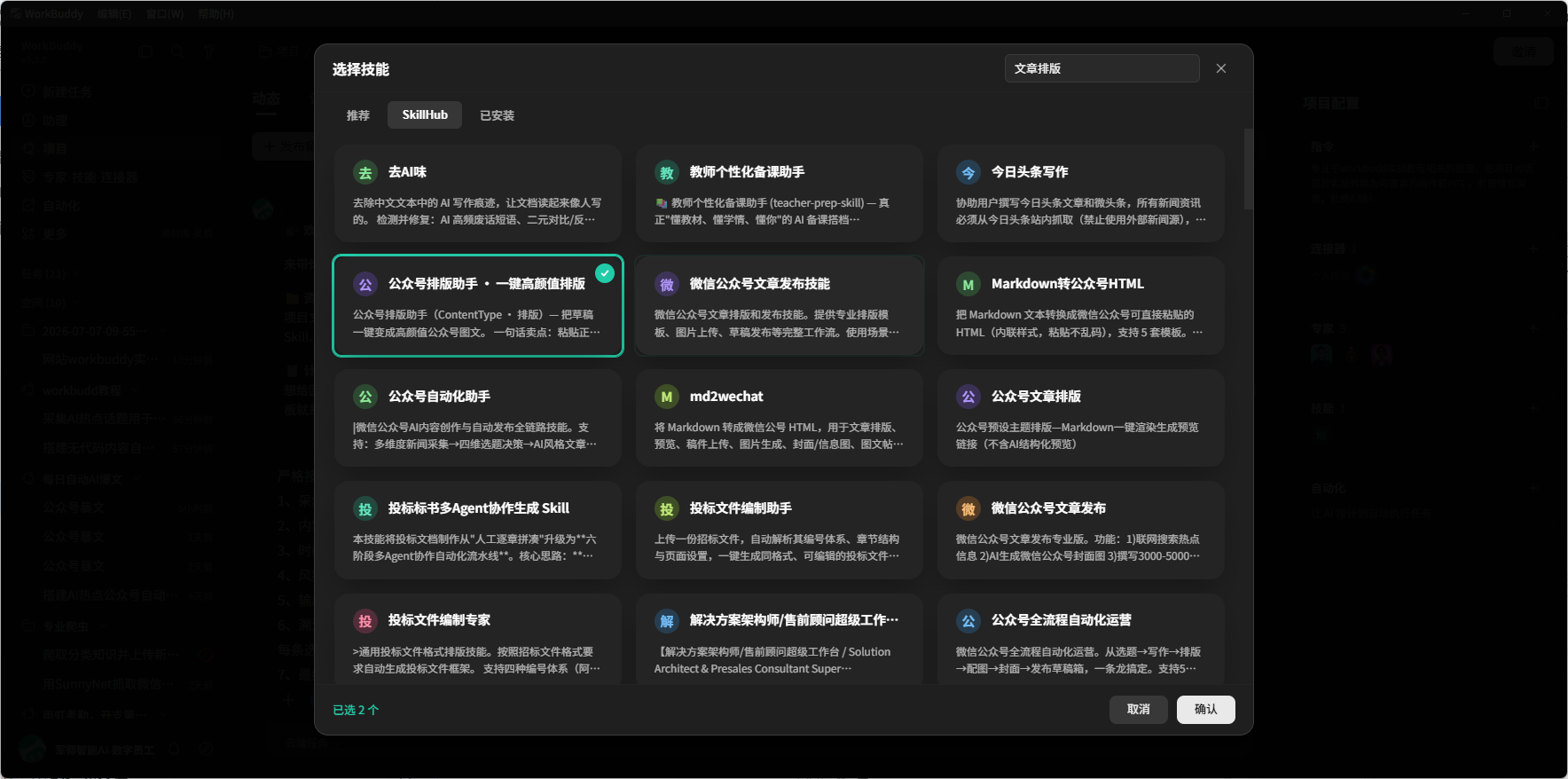Click the 今日头条写作 skill icon
1568x779 pixels.
click(968, 173)
